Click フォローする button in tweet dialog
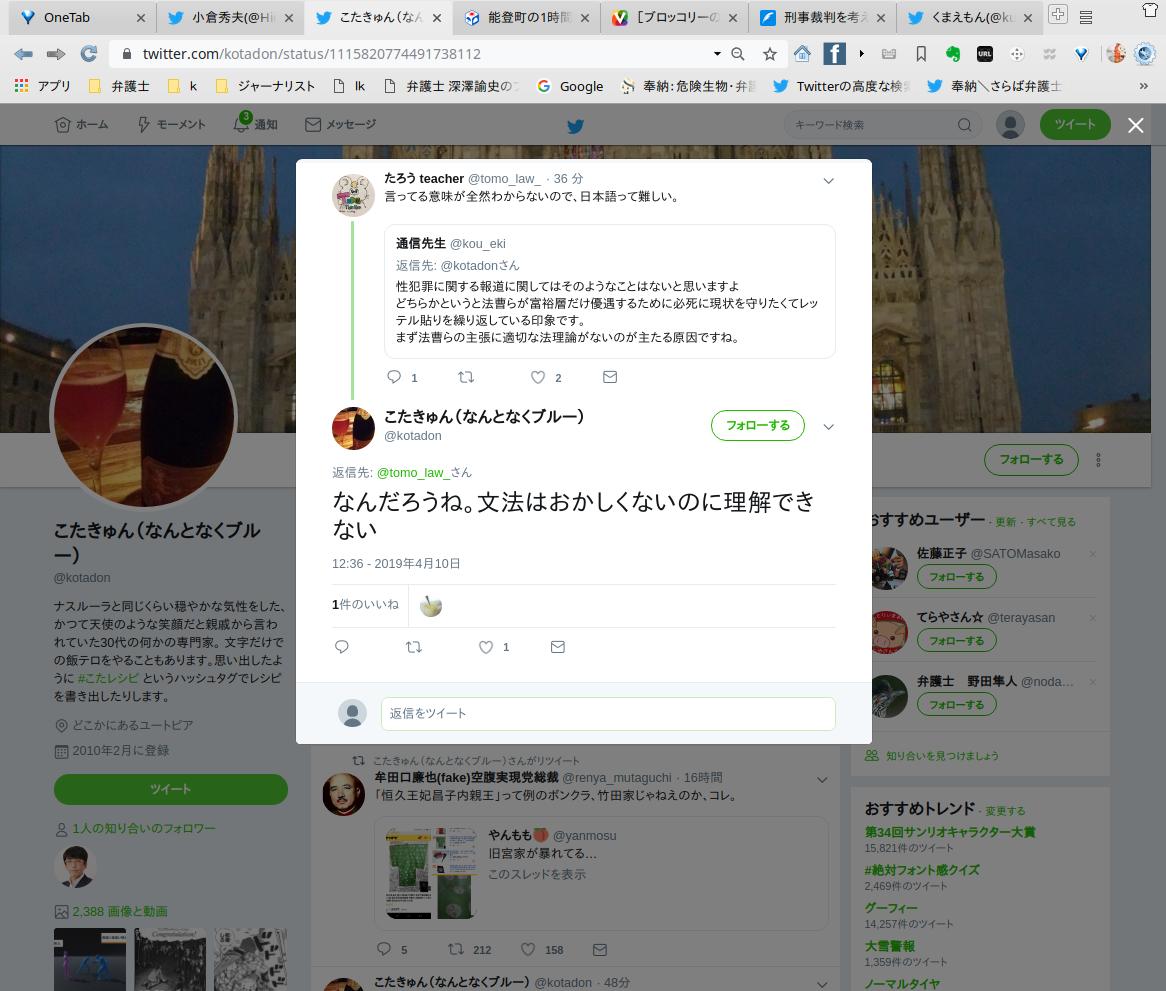 point(758,425)
